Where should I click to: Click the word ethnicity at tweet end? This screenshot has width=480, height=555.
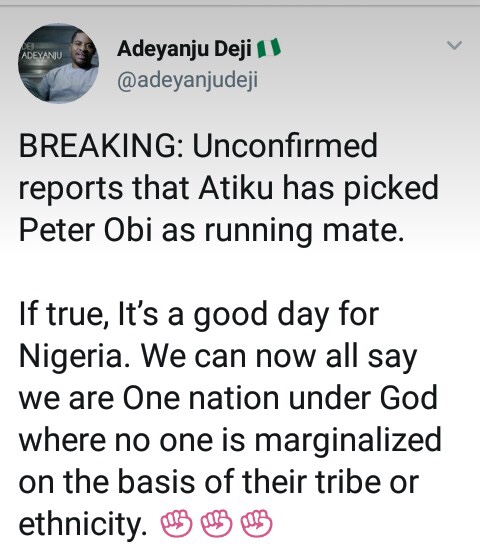point(82,525)
